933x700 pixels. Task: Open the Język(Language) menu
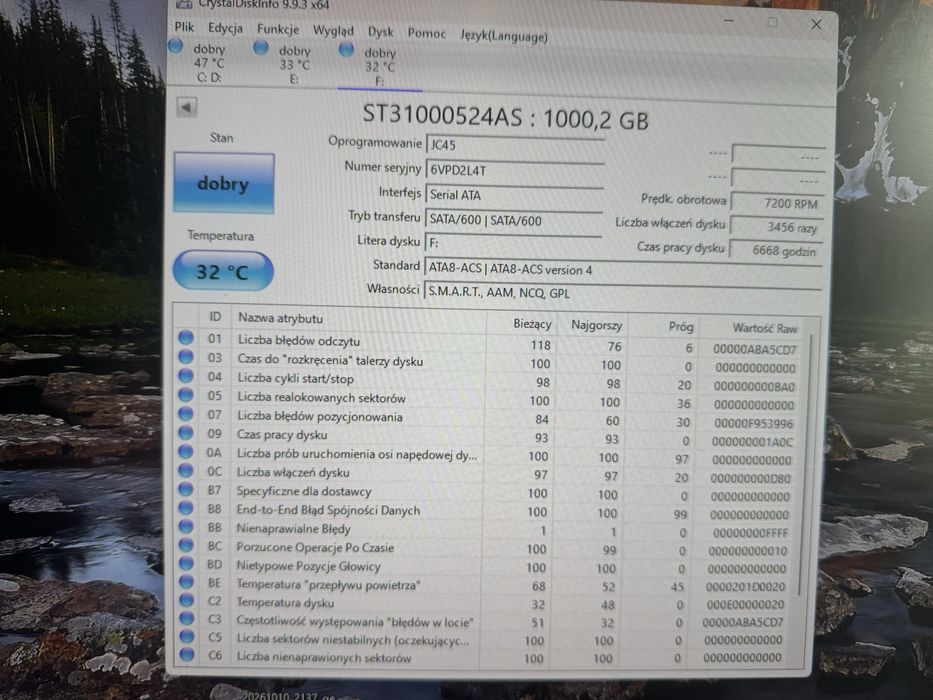[x=504, y=36]
